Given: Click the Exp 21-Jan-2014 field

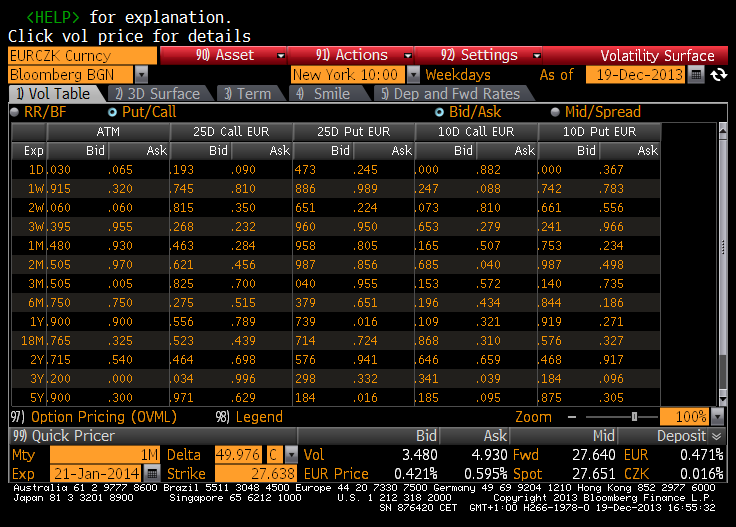Looking at the screenshot, I should point(96,474).
